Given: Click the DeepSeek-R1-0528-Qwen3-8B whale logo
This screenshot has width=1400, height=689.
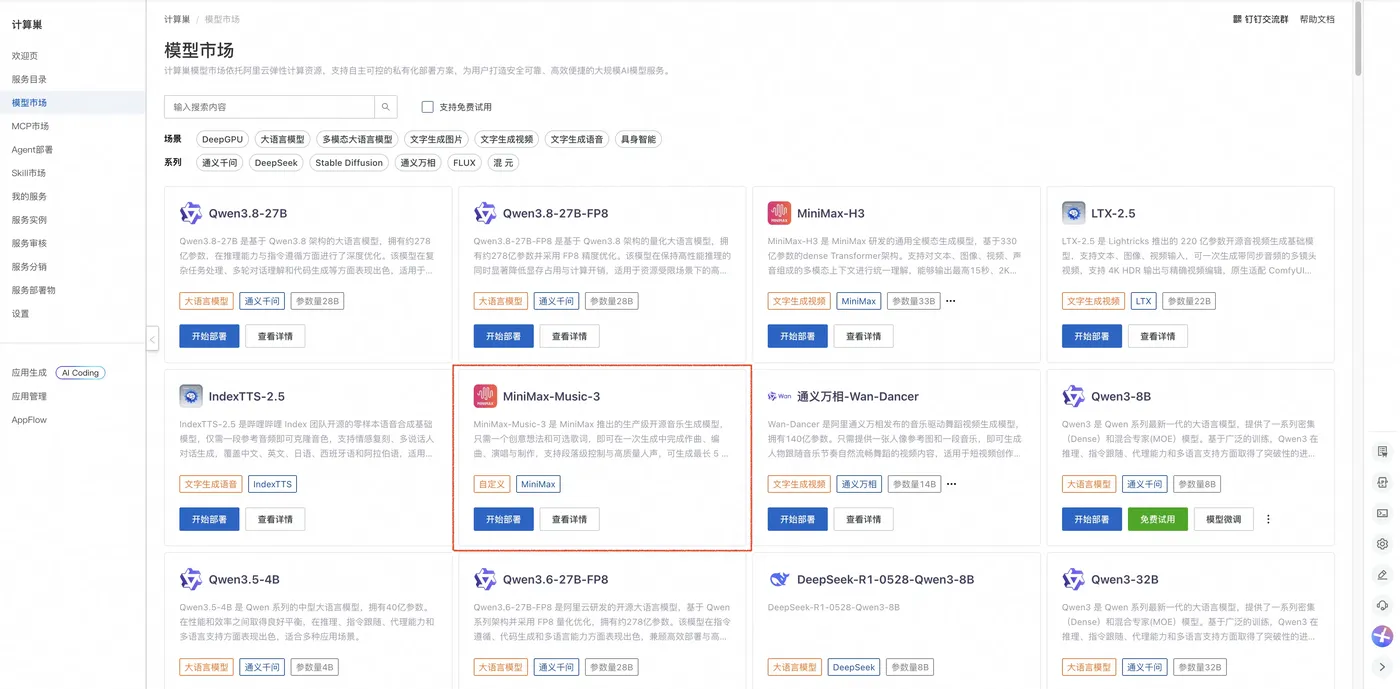Looking at the screenshot, I should [779, 579].
